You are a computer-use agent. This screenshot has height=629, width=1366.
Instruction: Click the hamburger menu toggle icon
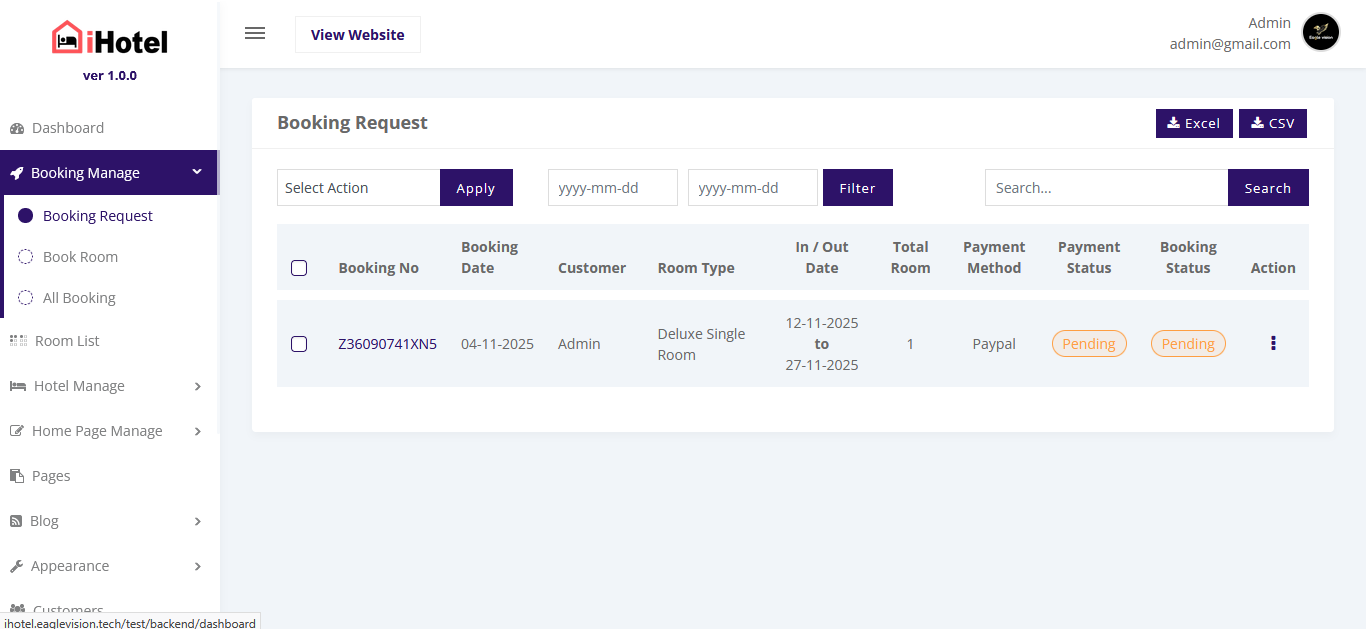pyautogui.click(x=255, y=34)
